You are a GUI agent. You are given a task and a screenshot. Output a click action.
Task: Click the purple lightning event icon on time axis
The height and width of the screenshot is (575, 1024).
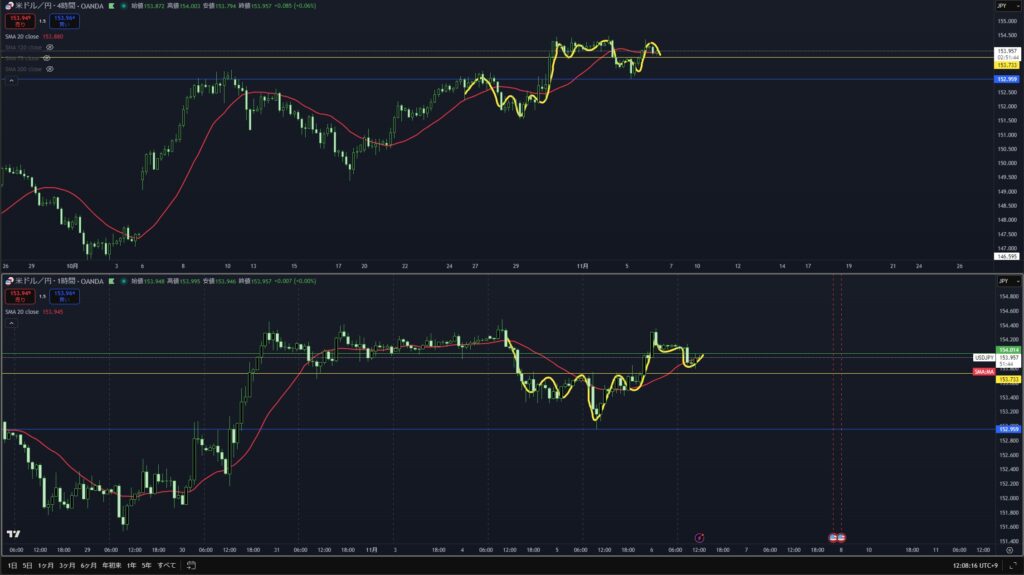tap(698, 537)
